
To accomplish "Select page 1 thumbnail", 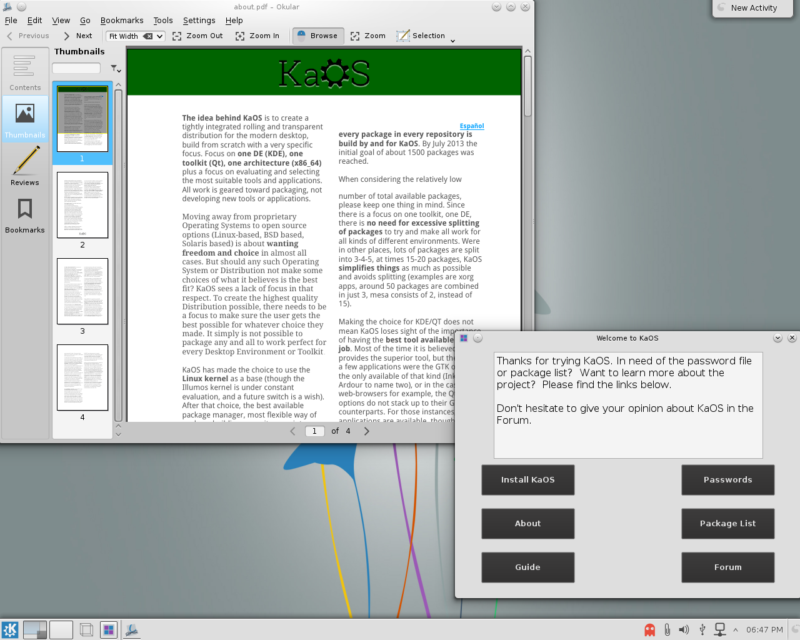I will click(x=82, y=118).
